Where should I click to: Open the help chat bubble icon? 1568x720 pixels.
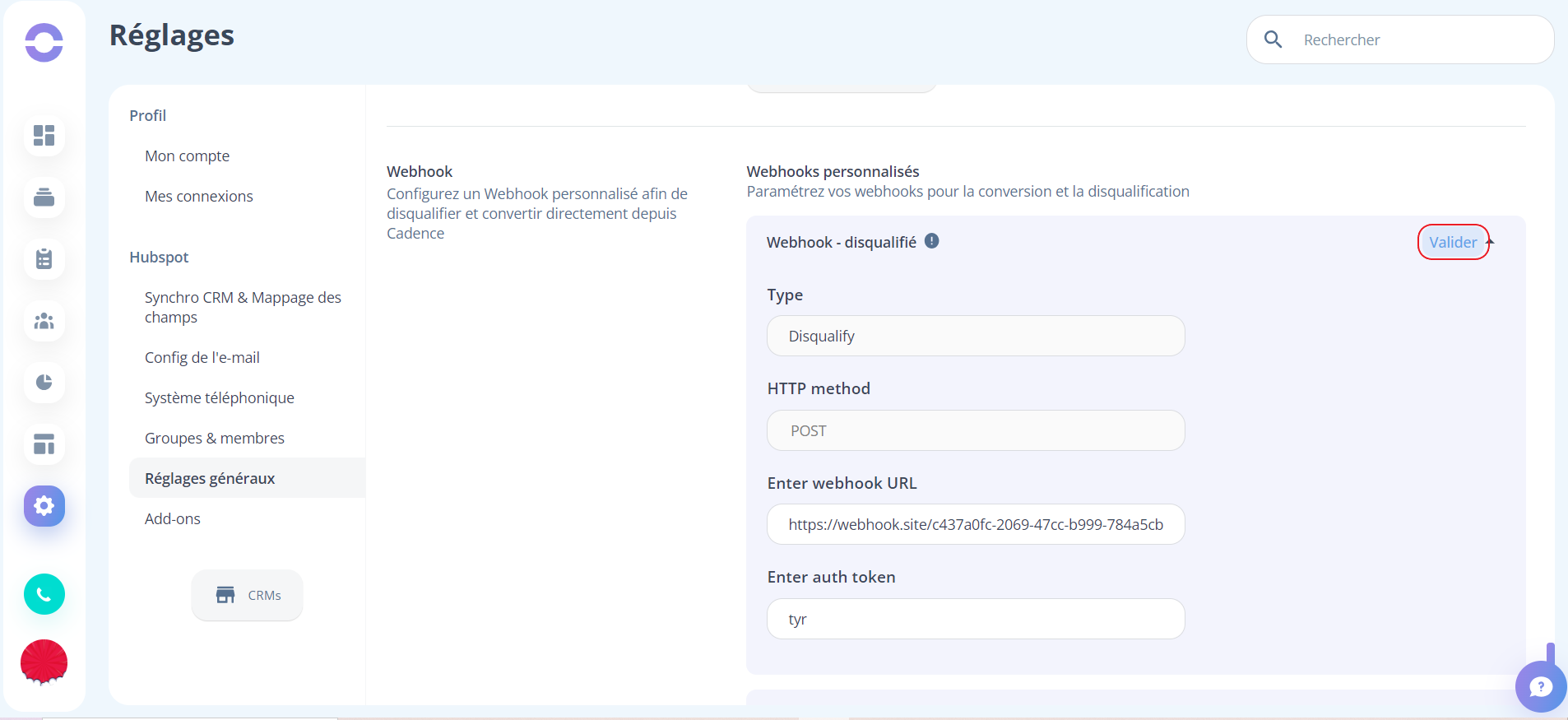(1540, 686)
